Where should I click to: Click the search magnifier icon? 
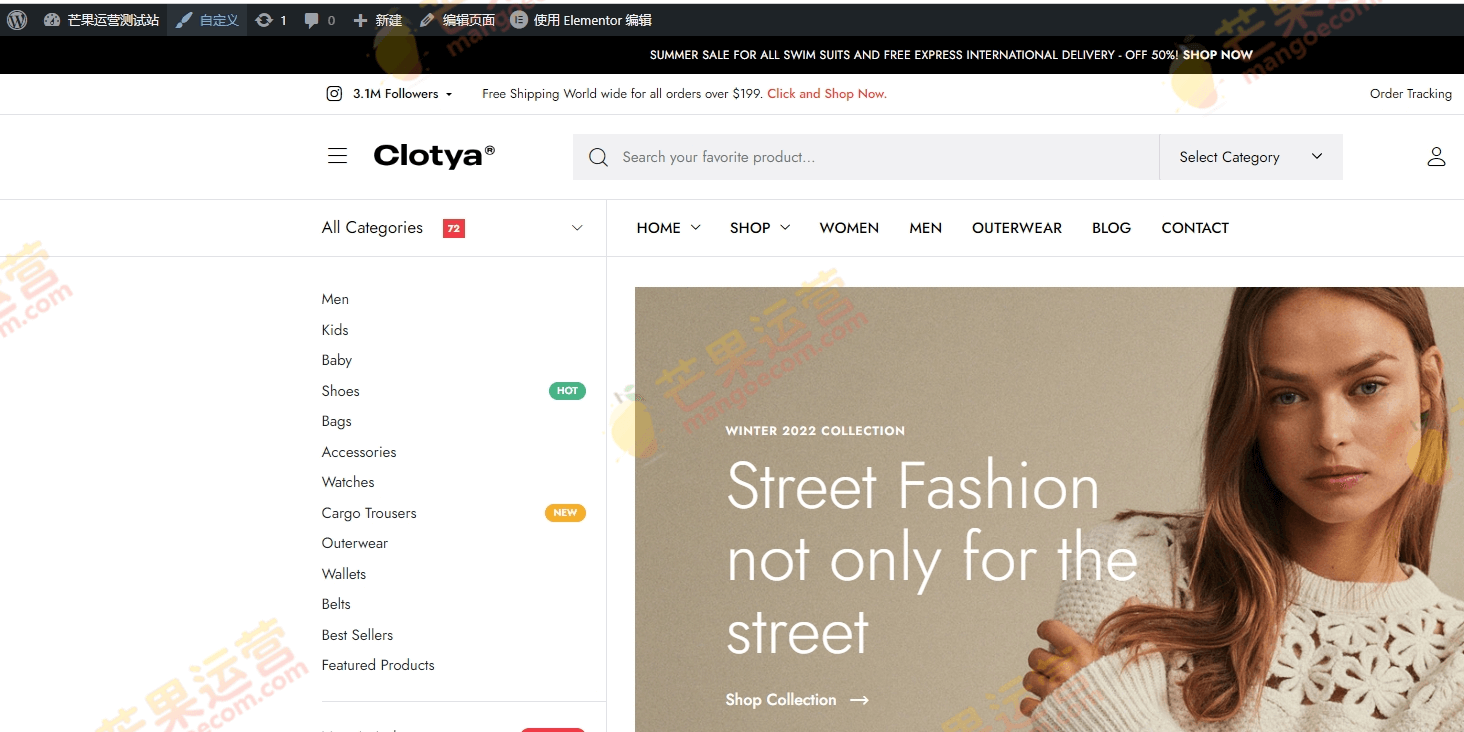598,157
